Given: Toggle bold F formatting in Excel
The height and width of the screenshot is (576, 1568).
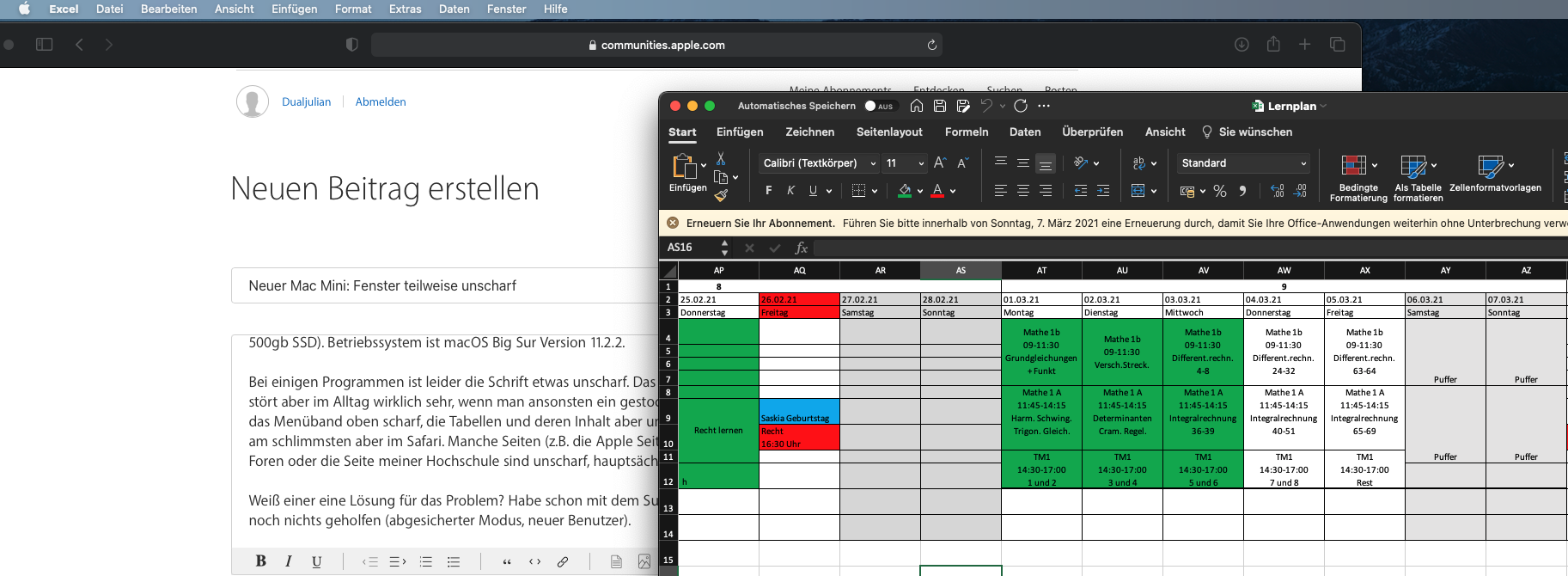Looking at the screenshot, I should (x=768, y=191).
